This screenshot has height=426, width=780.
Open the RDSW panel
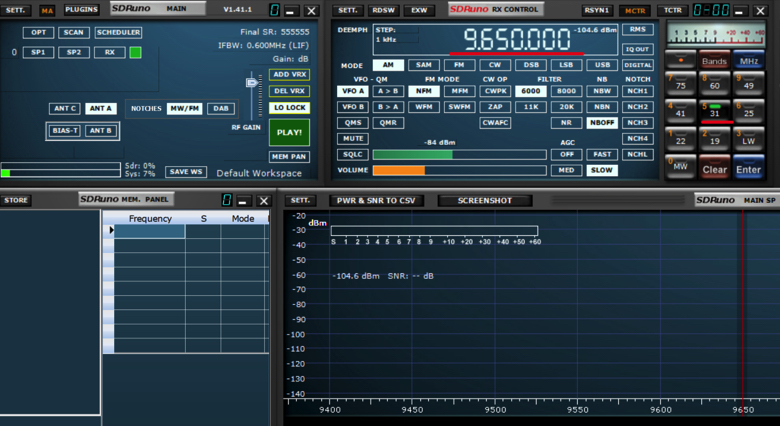(383, 10)
